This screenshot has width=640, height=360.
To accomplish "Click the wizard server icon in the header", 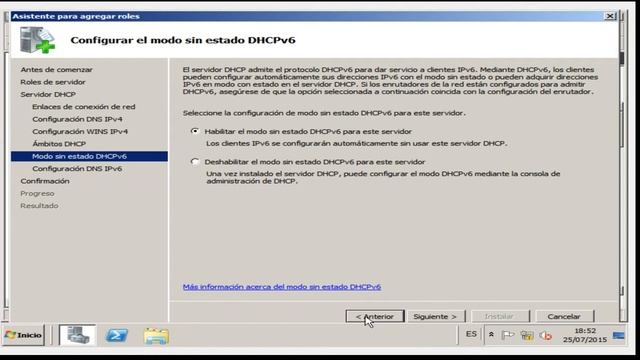I will tap(37, 40).
